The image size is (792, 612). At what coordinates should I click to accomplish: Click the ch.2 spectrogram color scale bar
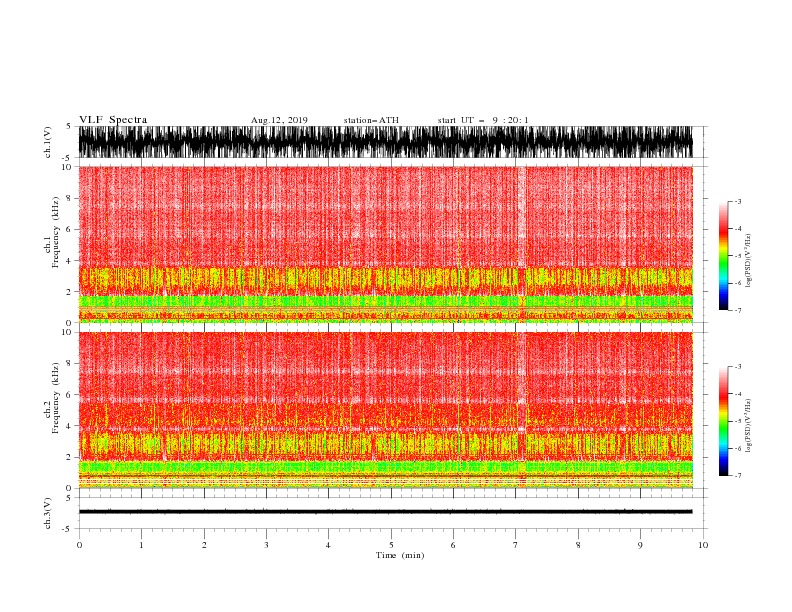point(723,421)
